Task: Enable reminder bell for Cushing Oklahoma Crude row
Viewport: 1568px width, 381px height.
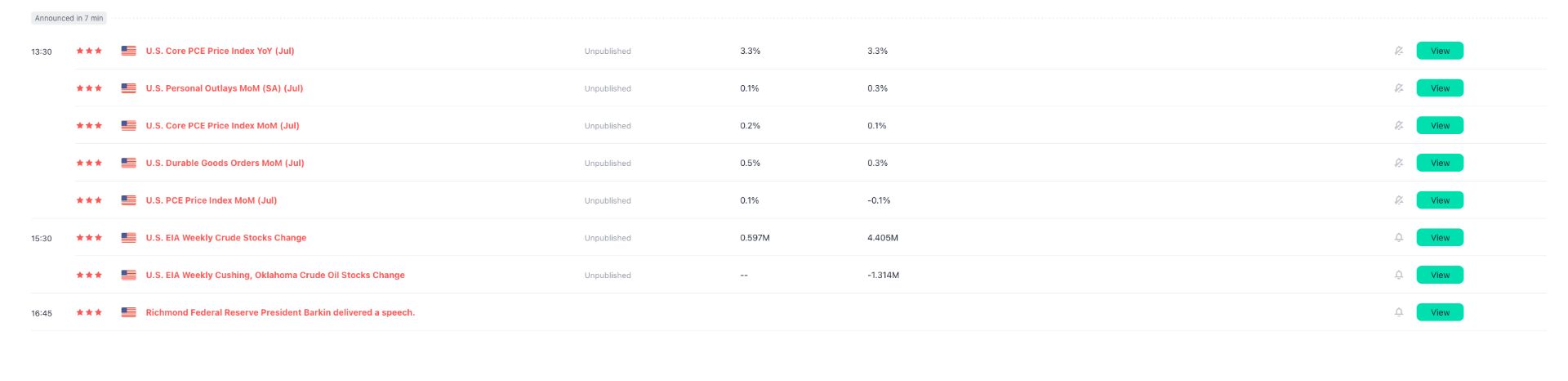Action: point(1398,276)
